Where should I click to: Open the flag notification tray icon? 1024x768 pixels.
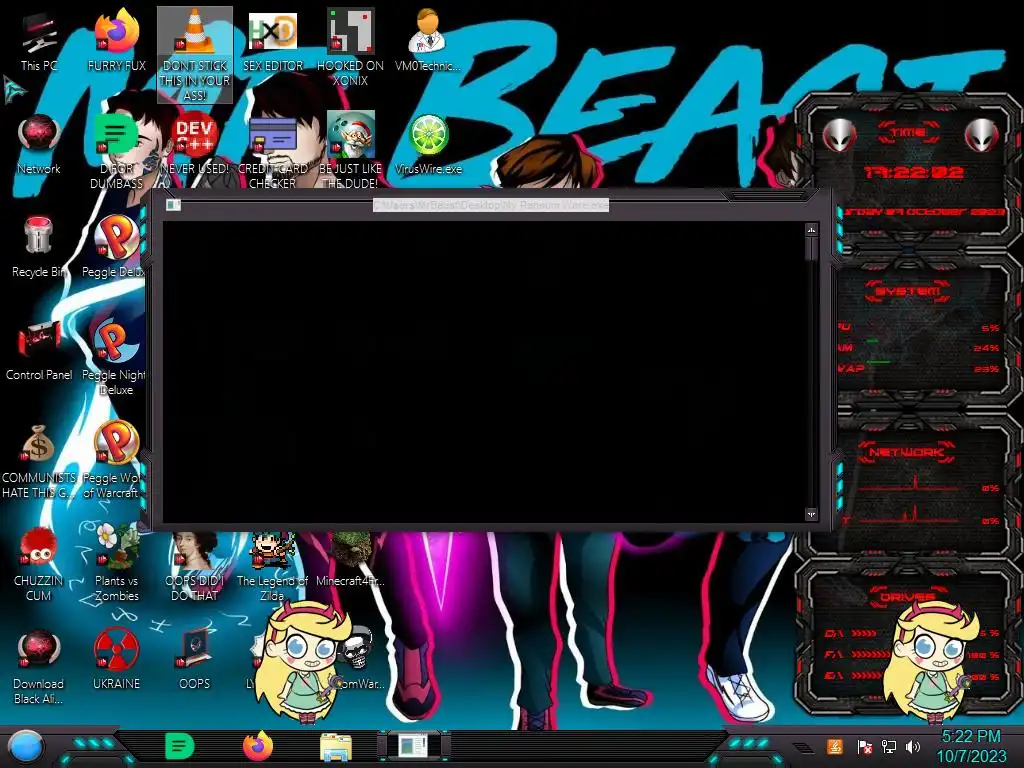point(864,746)
